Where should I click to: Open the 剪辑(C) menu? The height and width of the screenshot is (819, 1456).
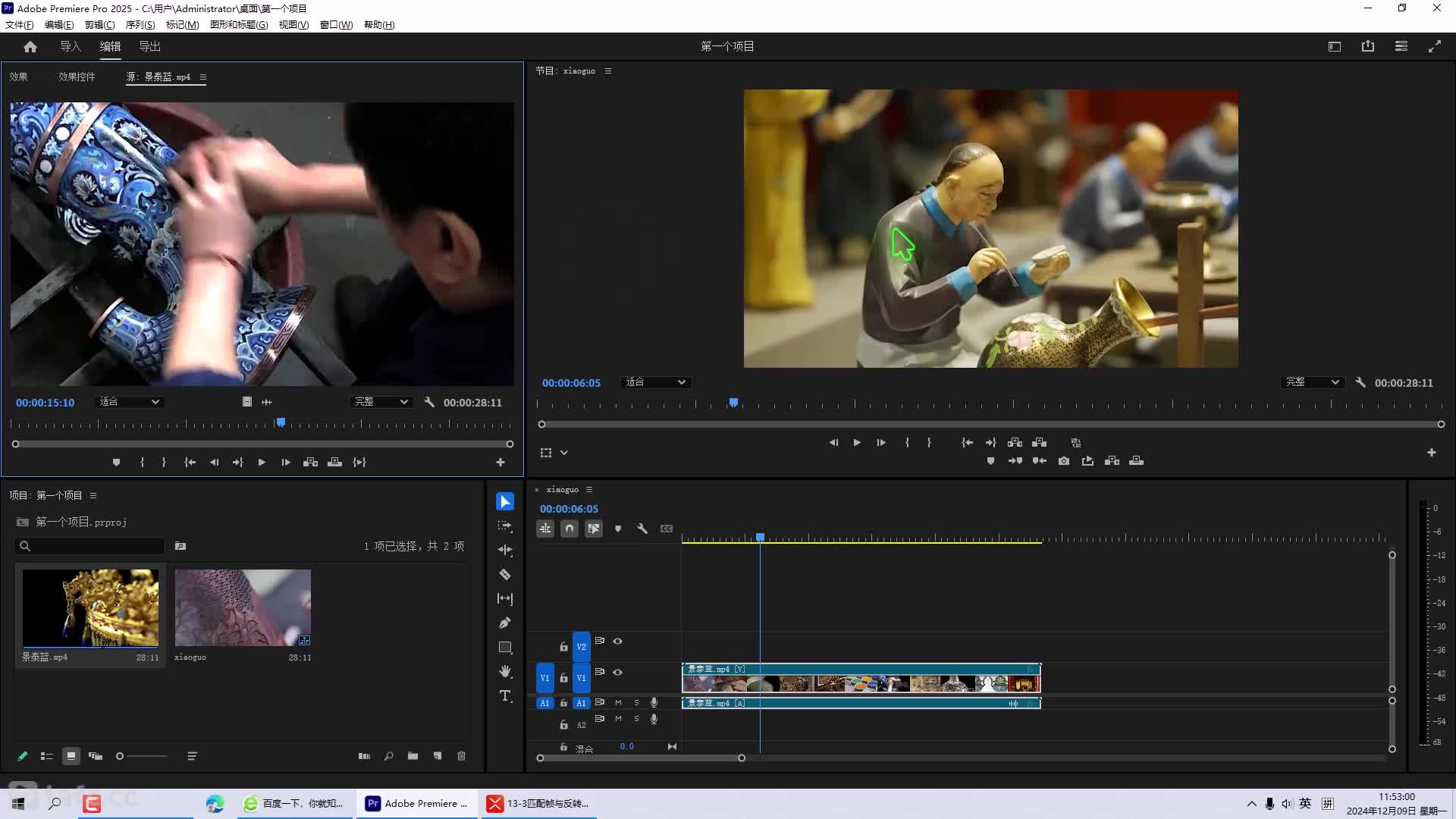(100, 25)
